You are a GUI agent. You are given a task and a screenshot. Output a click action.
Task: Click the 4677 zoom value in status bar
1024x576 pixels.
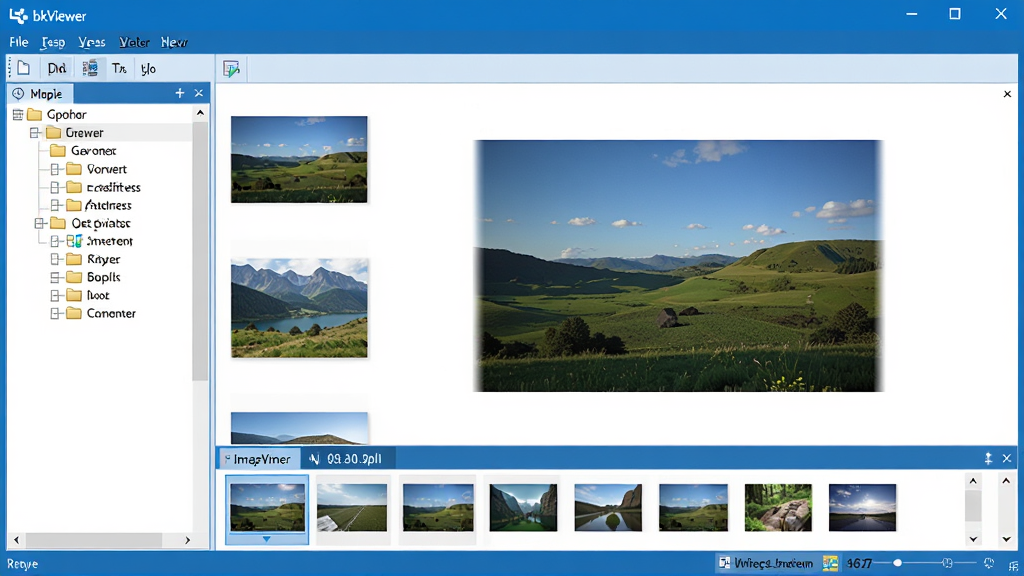point(859,563)
